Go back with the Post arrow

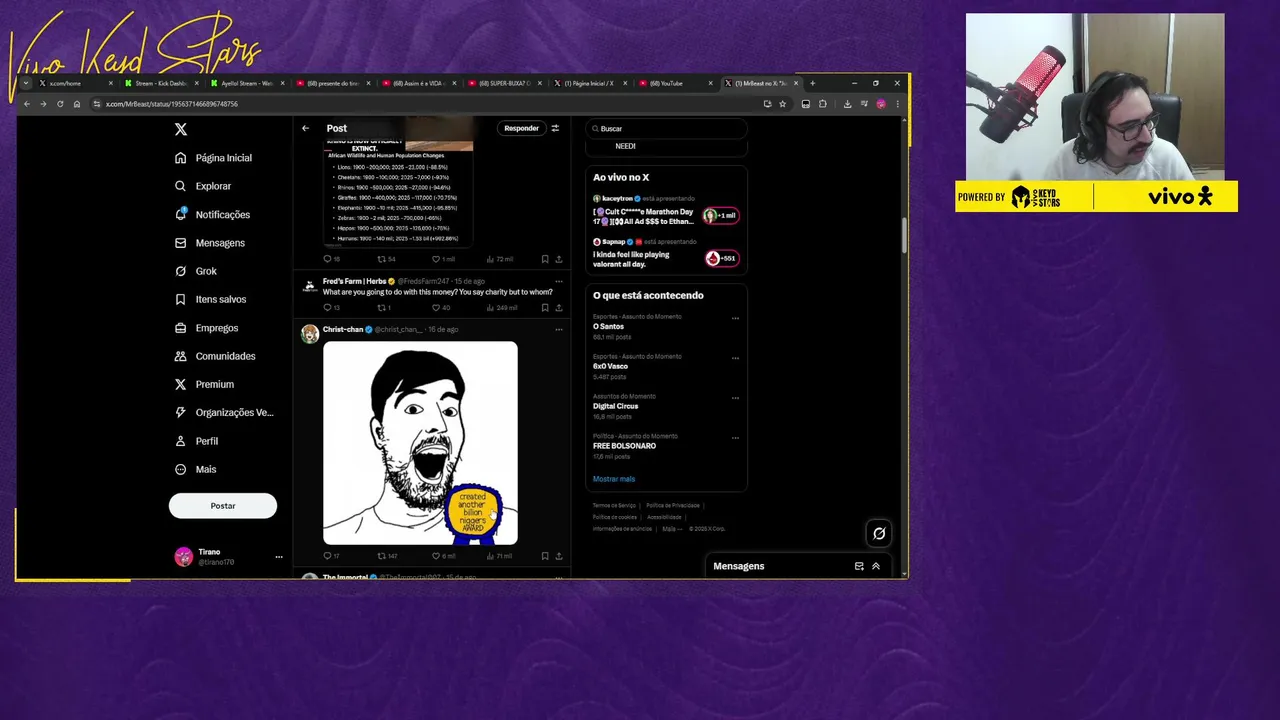(306, 128)
